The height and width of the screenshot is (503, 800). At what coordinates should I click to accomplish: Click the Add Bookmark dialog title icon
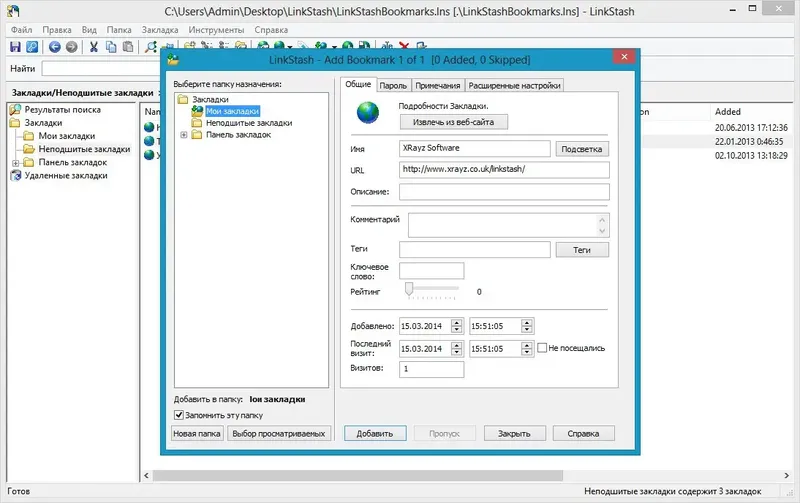pos(173,60)
